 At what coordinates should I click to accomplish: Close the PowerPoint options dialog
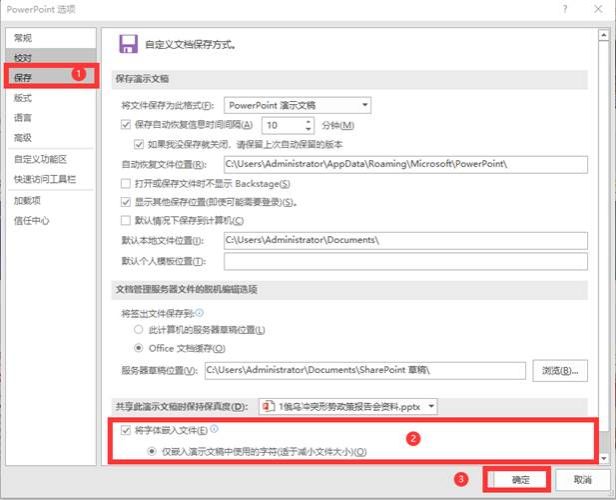(x=599, y=8)
